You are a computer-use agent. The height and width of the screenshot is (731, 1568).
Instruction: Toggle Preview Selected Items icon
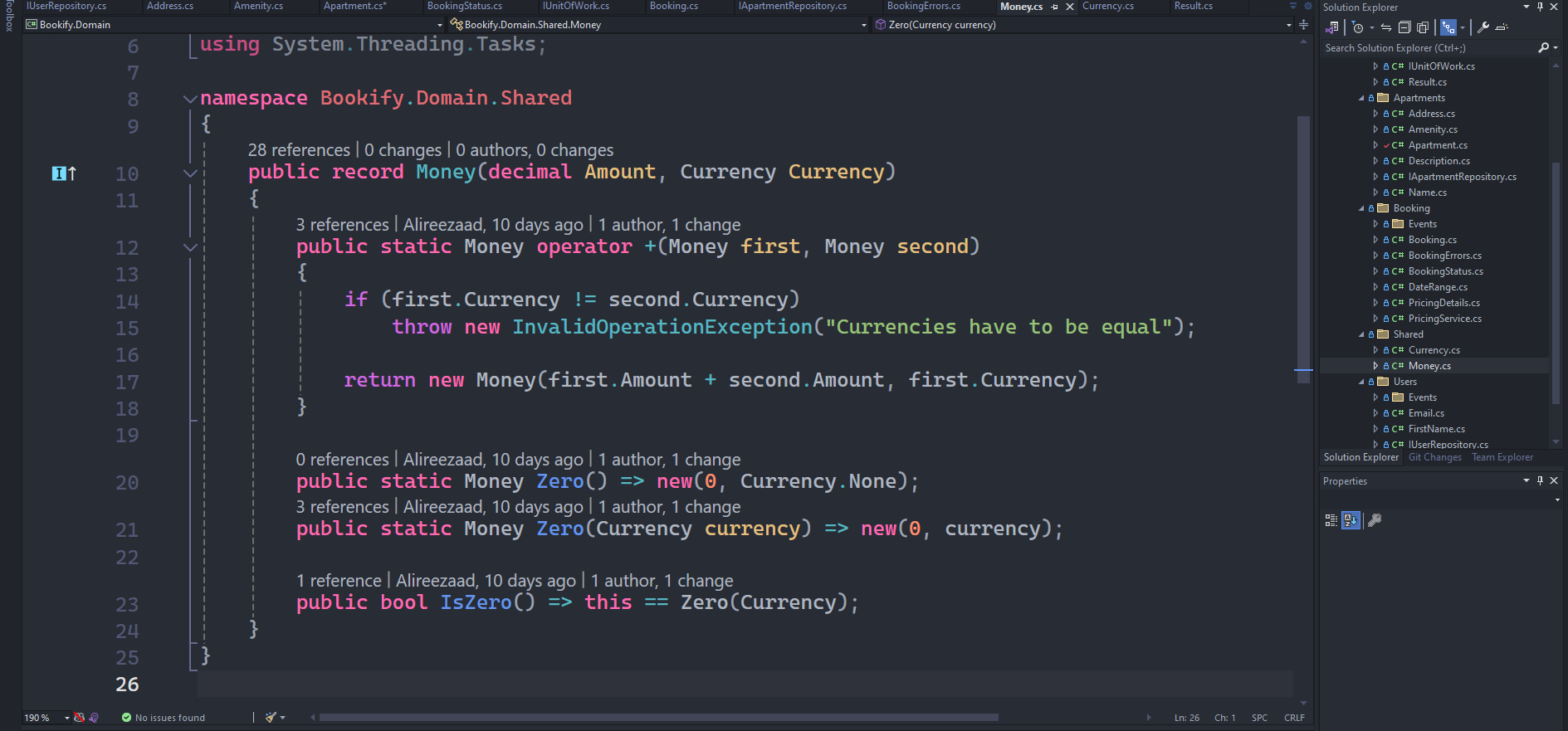click(x=1502, y=27)
